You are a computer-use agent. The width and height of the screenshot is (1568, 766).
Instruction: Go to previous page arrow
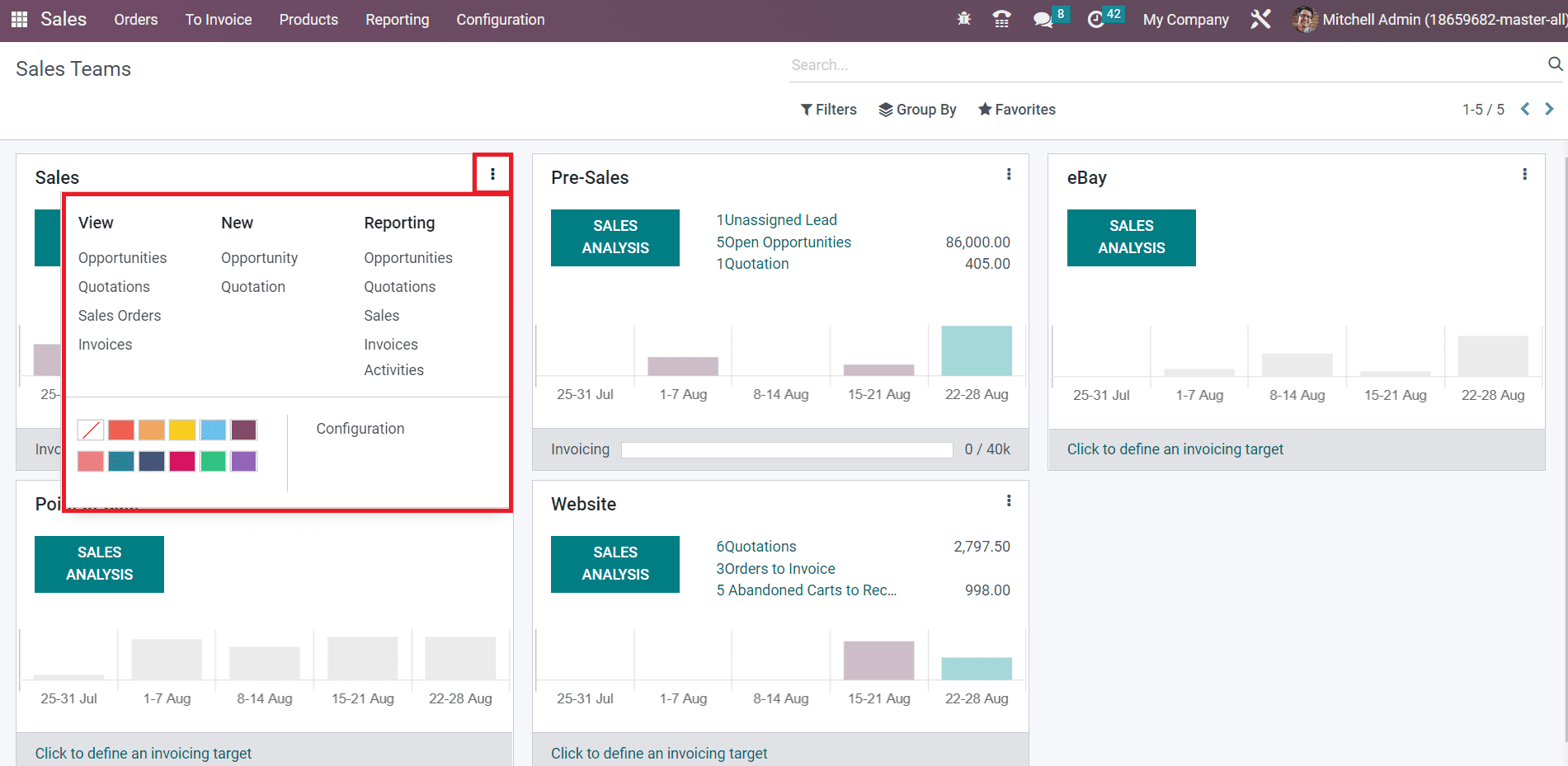[1525, 109]
